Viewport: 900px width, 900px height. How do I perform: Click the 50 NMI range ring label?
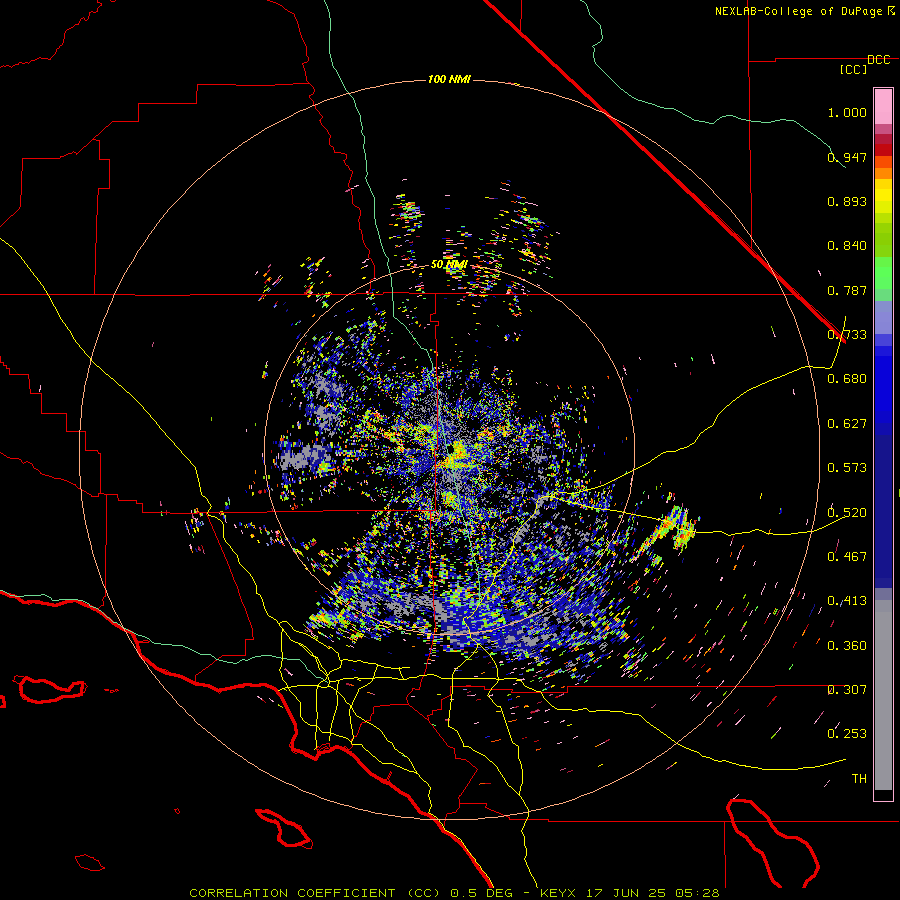449,265
